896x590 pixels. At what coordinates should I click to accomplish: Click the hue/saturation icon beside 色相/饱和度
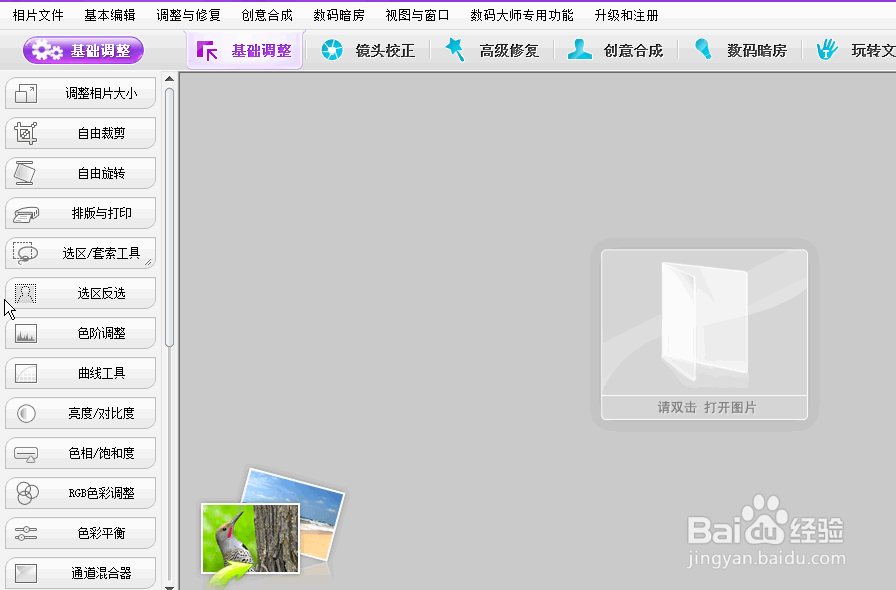pyautogui.click(x=26, y=455)
